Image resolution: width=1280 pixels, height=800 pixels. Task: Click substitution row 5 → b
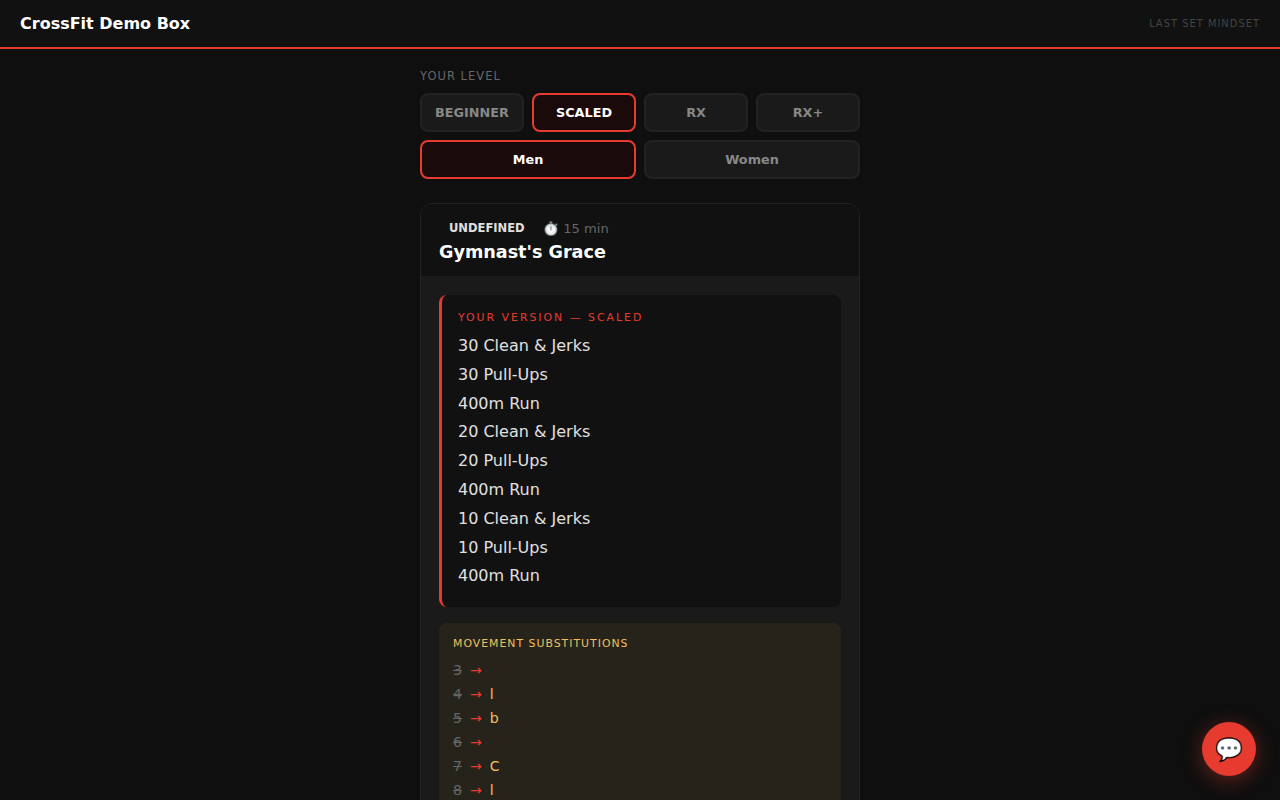[476, 719]
